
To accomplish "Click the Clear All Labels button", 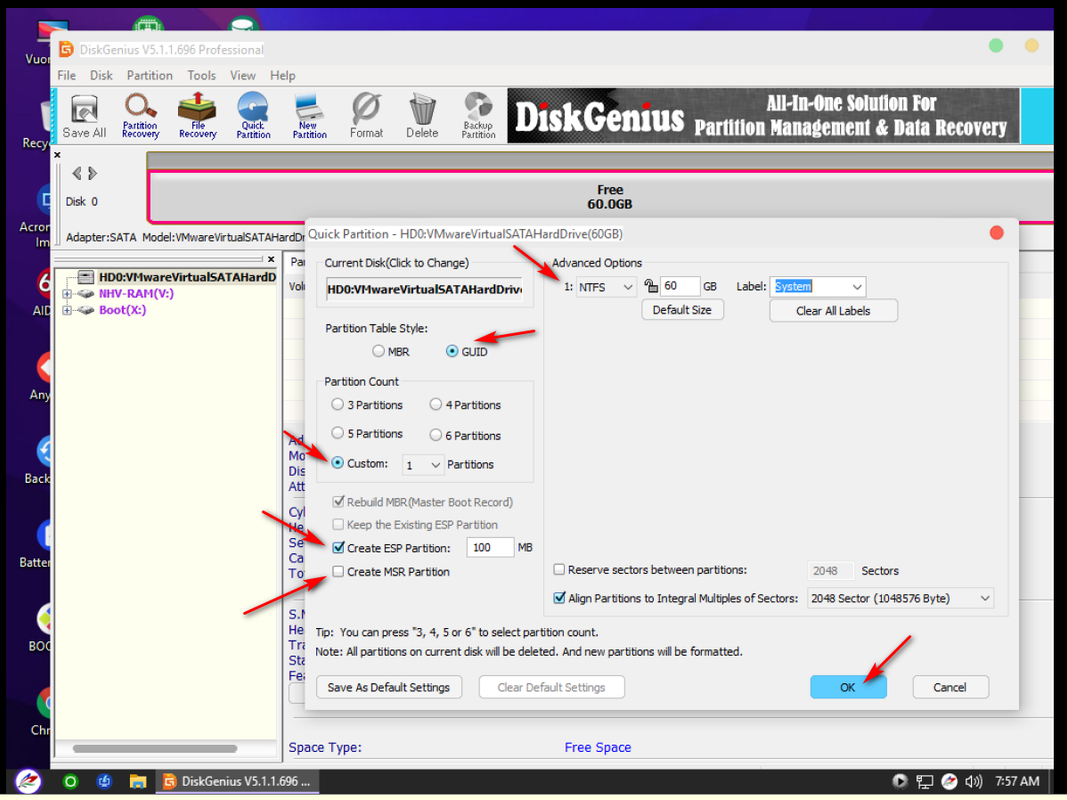I will click(833, 310).
